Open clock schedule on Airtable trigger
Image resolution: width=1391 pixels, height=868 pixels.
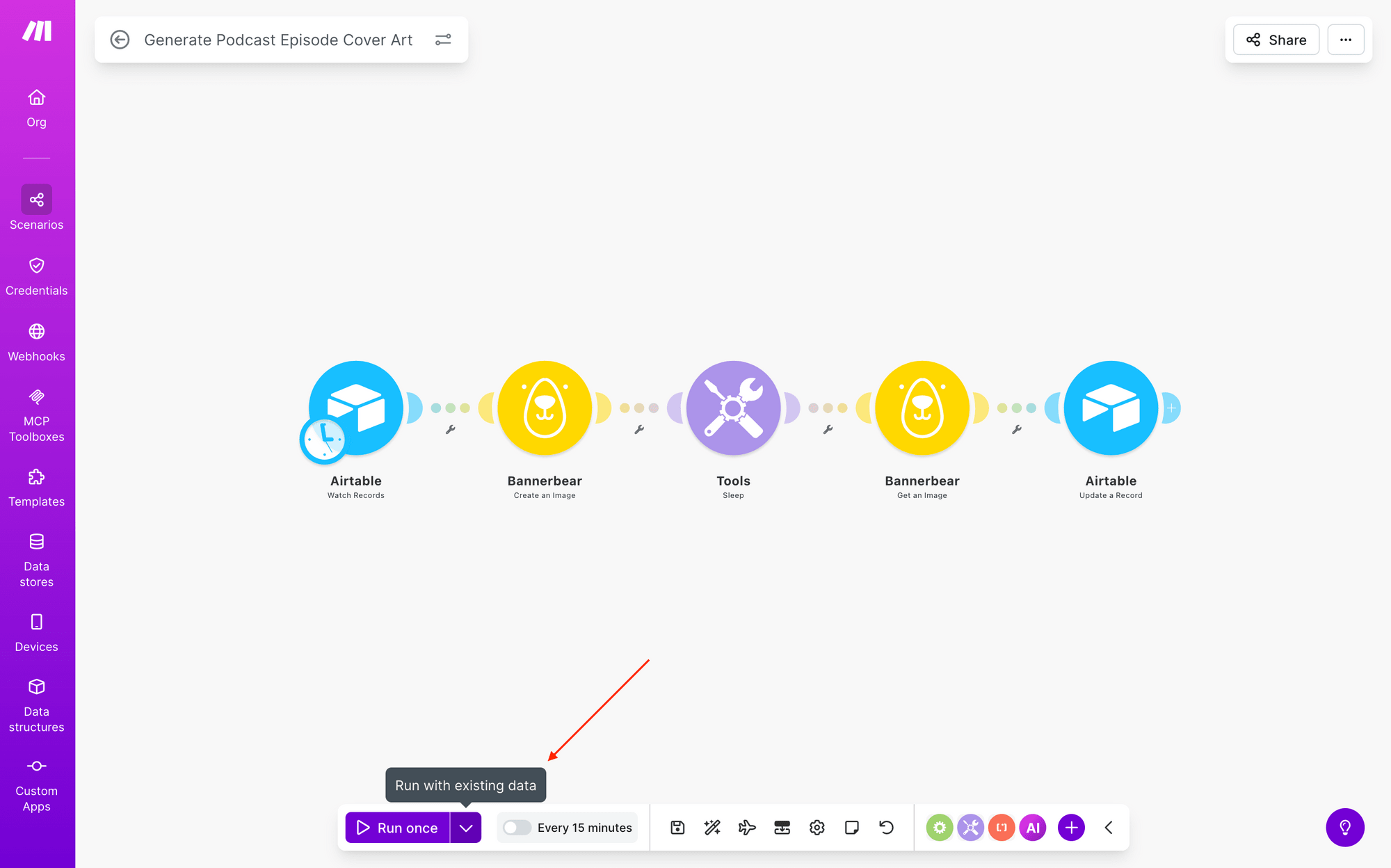323,440
